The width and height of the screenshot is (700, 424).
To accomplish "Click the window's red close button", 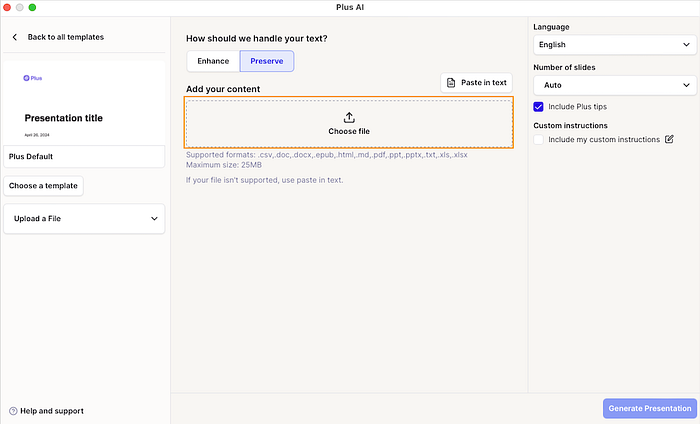I will tap(7, 7).
